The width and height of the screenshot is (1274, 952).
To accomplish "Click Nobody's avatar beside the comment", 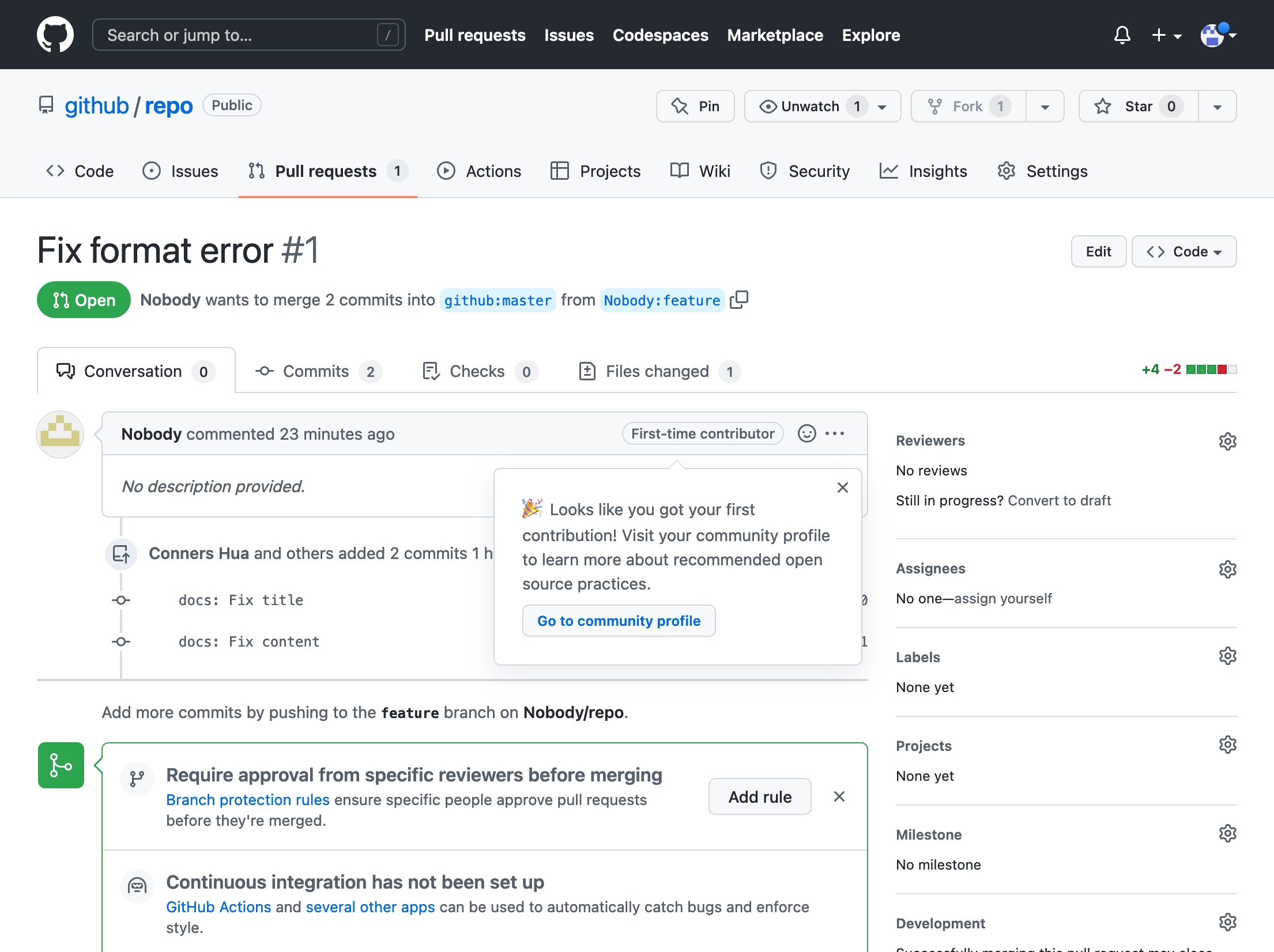I will pyautogui.click(x=60, y=435).
